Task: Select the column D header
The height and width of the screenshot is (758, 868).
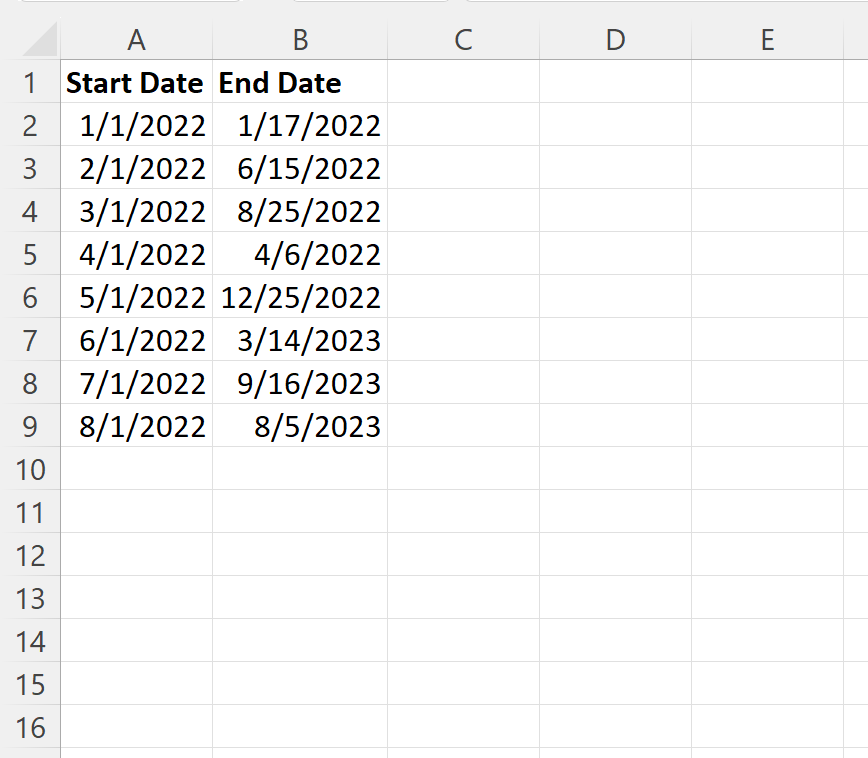Action: click(615, 40)
